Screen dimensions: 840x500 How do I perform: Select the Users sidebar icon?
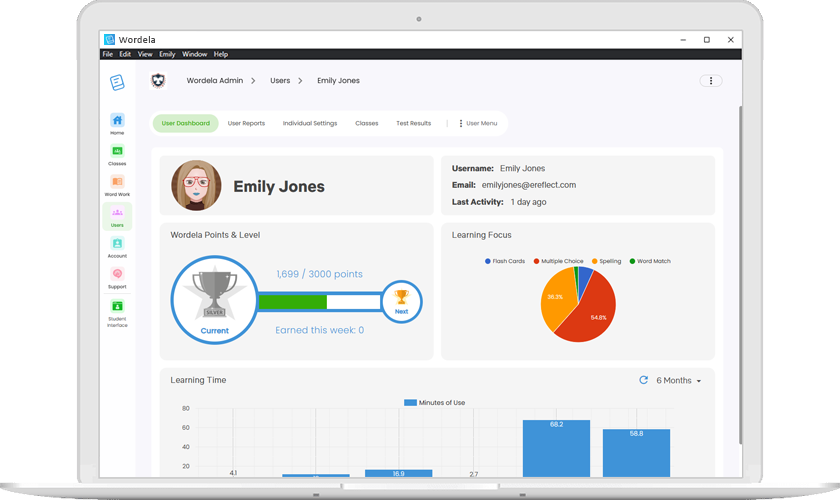117,217
